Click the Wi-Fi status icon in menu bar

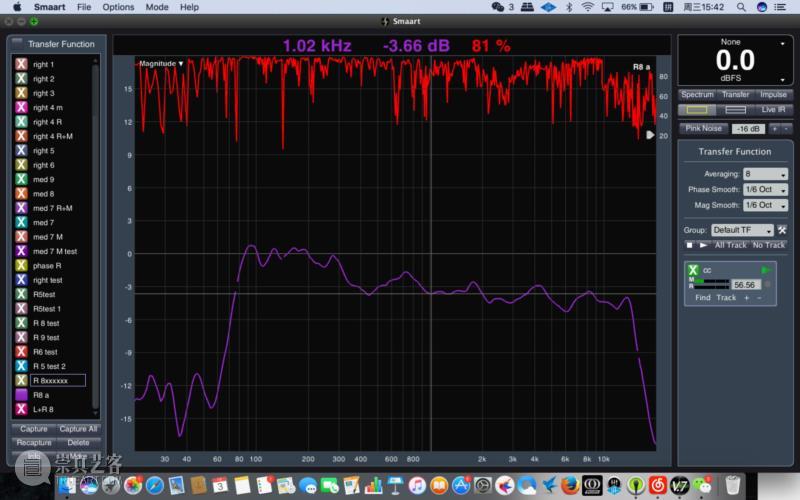tap(588, 7)
